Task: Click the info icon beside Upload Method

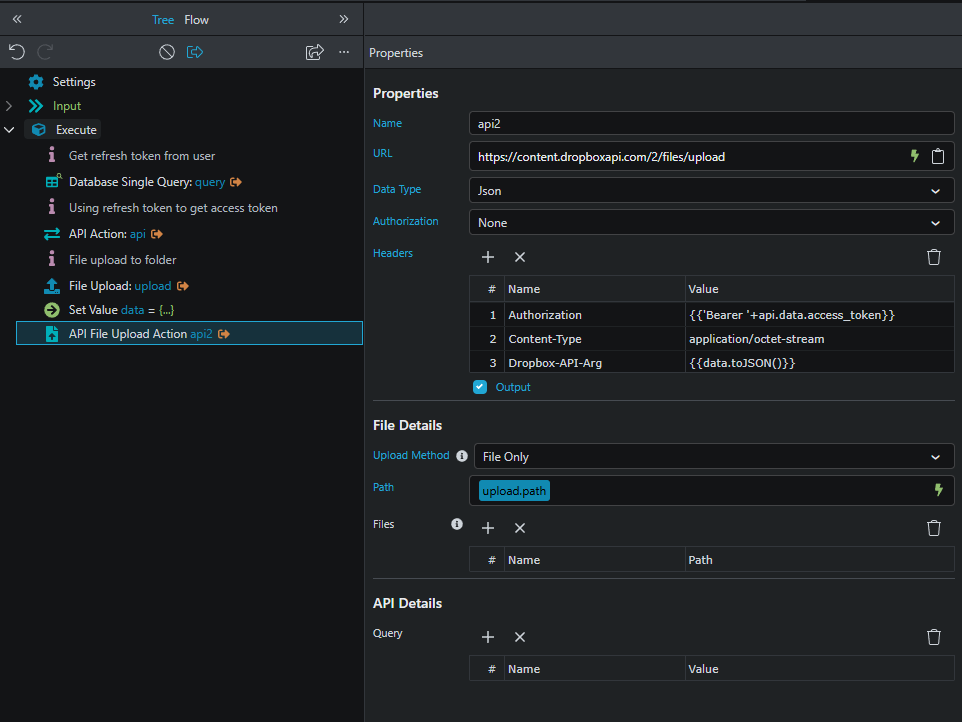Action: 462,456
